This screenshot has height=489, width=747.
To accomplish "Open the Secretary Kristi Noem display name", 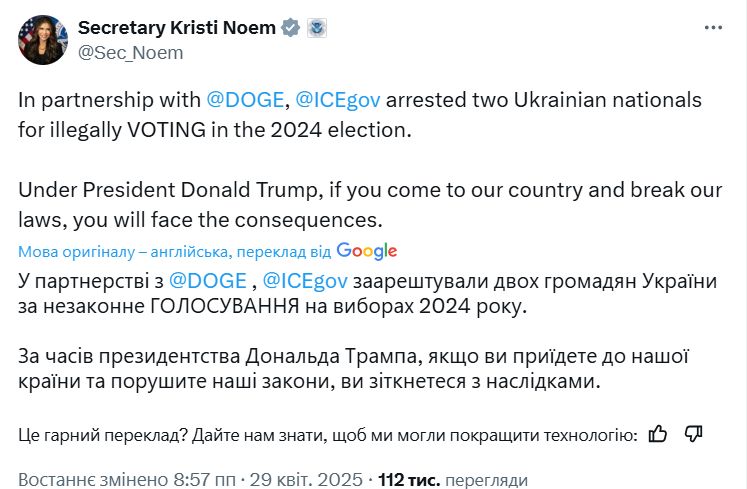I will [176, 28].
